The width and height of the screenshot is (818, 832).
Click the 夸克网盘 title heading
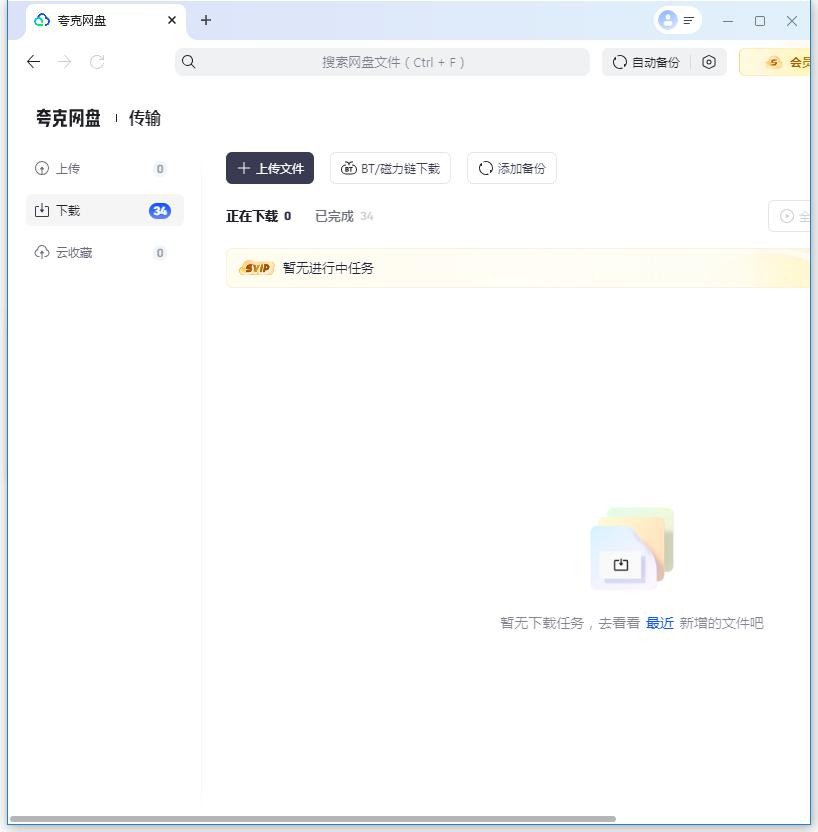(x=68, y=118)
